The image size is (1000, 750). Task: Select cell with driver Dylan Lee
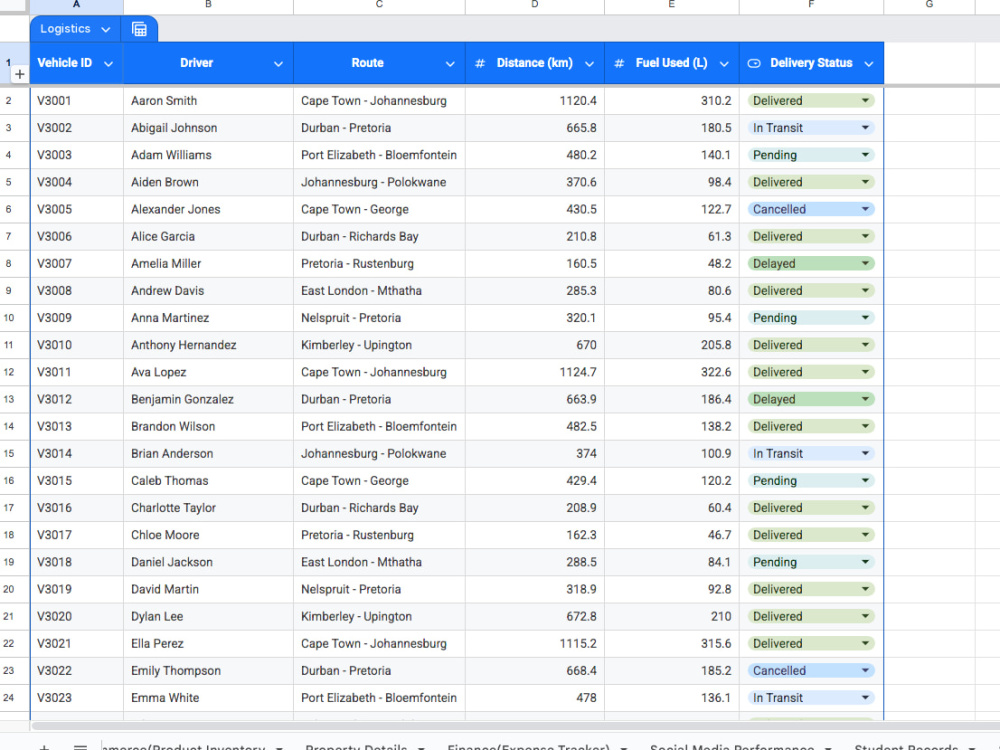point(209,617)
